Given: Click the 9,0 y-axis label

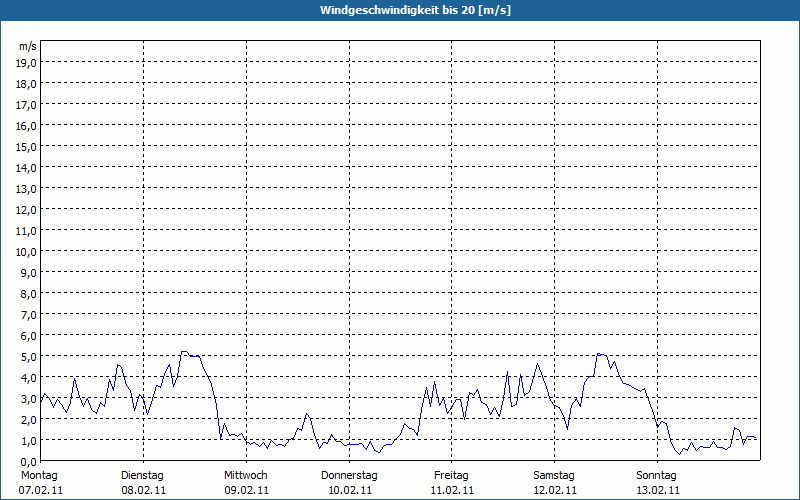Looking at the screenshot, I should (28, 272).
